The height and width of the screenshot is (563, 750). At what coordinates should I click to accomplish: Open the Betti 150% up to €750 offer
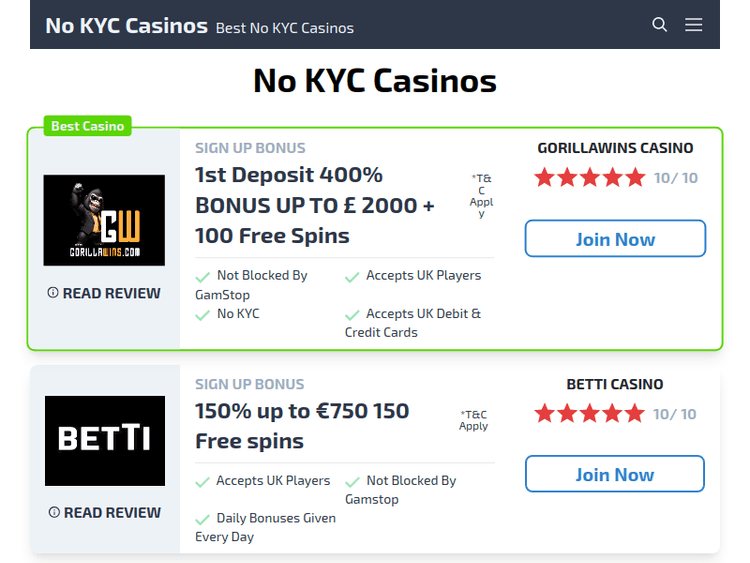point(302,425)
